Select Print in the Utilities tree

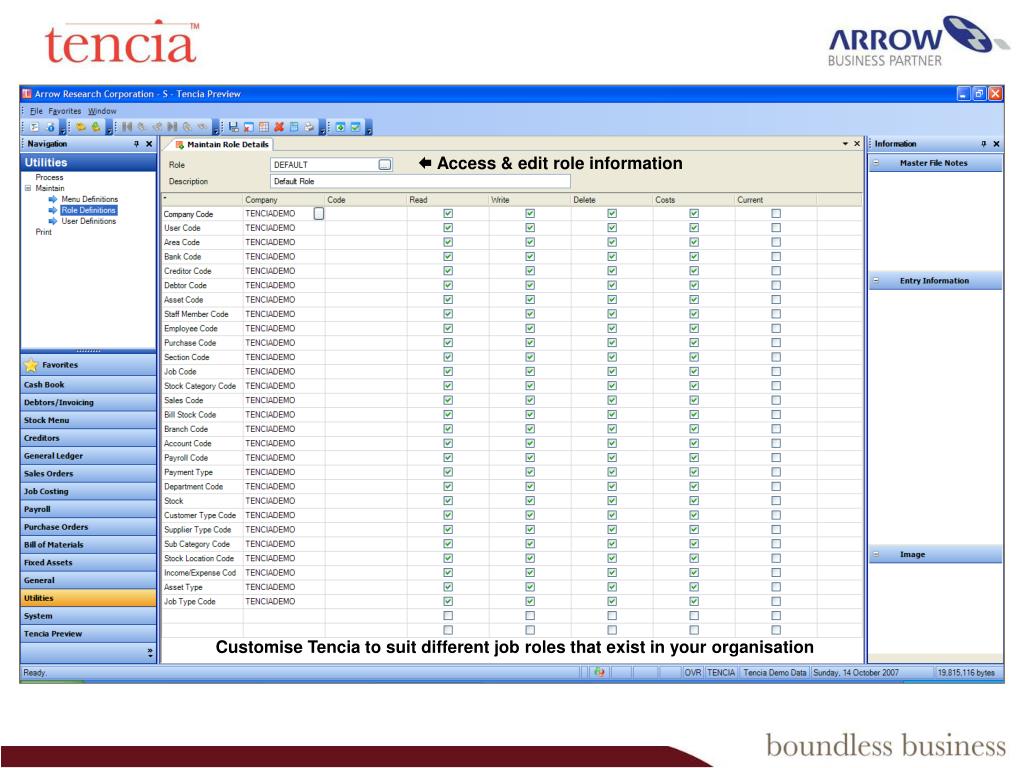pyautogui.click(x=44, y=232)
